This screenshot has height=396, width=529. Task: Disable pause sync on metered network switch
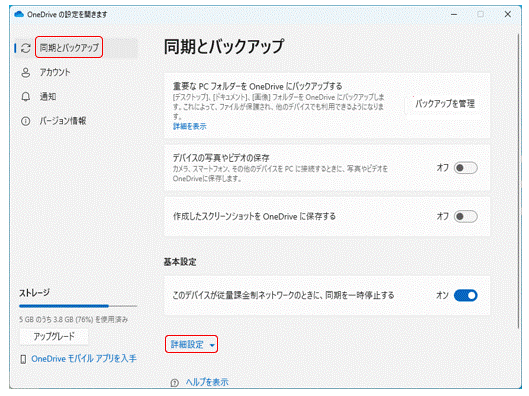[466, 295]
